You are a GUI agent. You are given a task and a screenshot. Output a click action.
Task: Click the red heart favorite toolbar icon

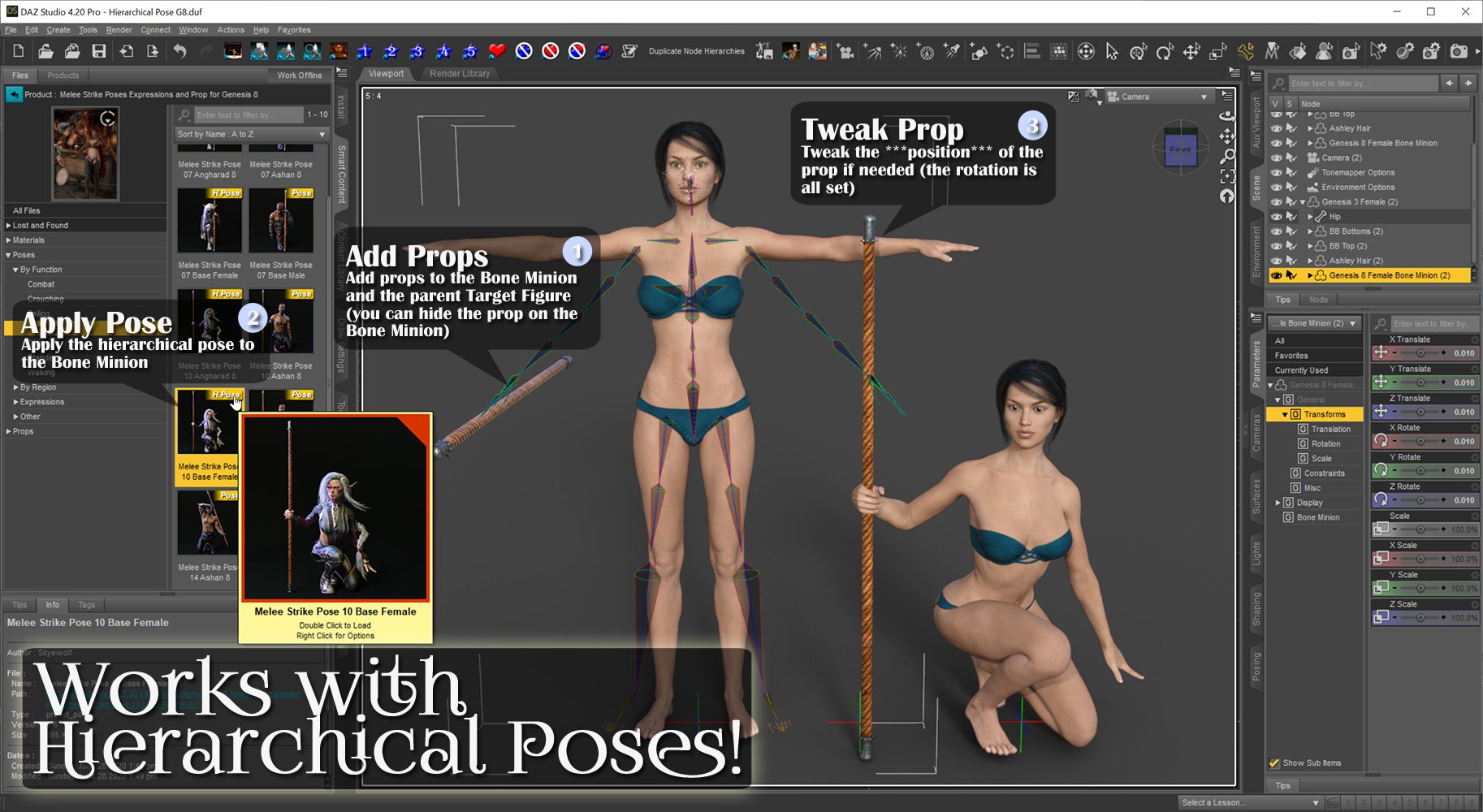click(x=497, y=51)
